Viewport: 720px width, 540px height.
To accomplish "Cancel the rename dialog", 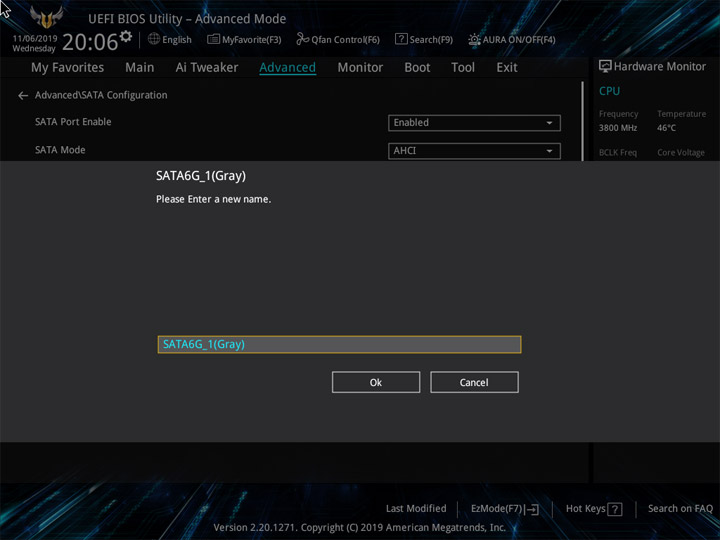I will 474,382.
